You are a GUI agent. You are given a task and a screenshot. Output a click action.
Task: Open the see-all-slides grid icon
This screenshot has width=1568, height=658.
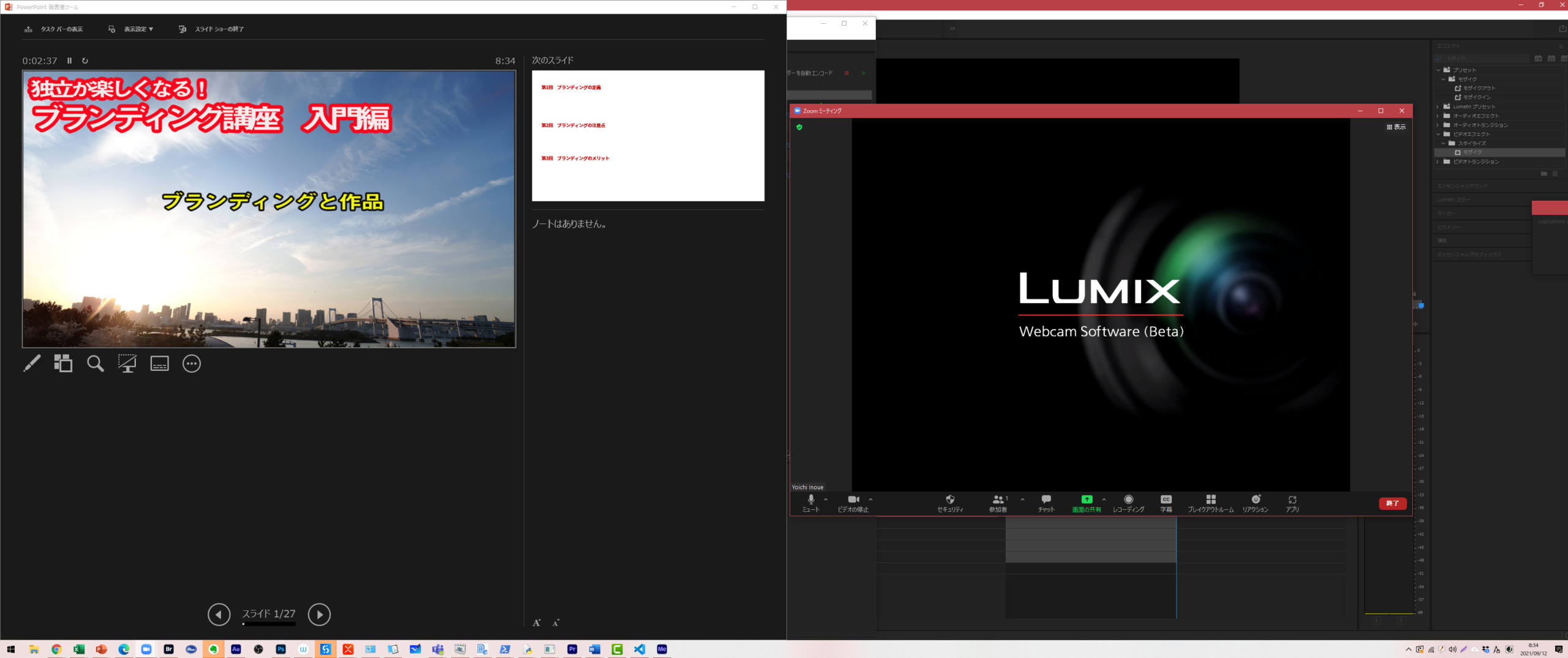coord(63,363)
